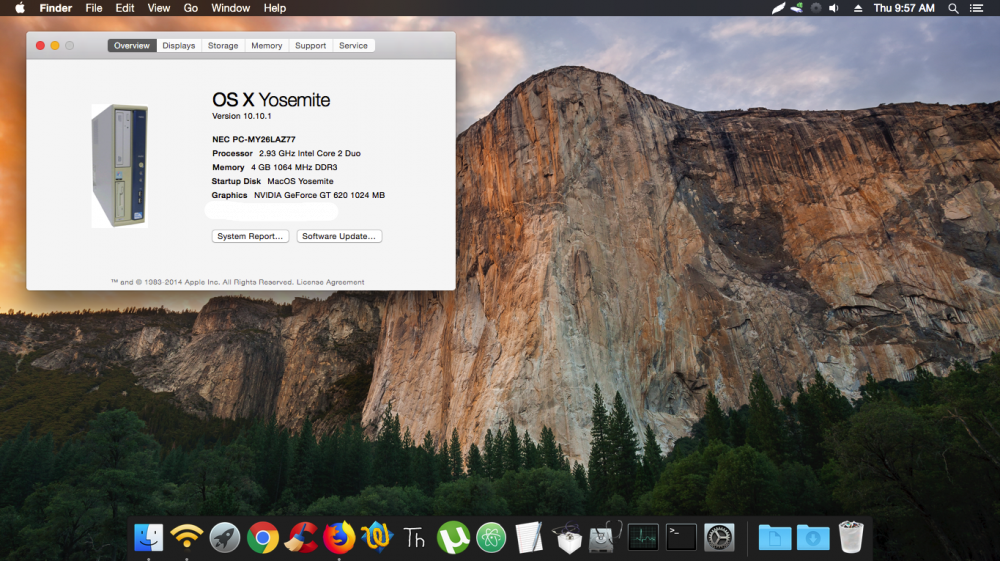Select the Overview tab

(x=132, y=45)
